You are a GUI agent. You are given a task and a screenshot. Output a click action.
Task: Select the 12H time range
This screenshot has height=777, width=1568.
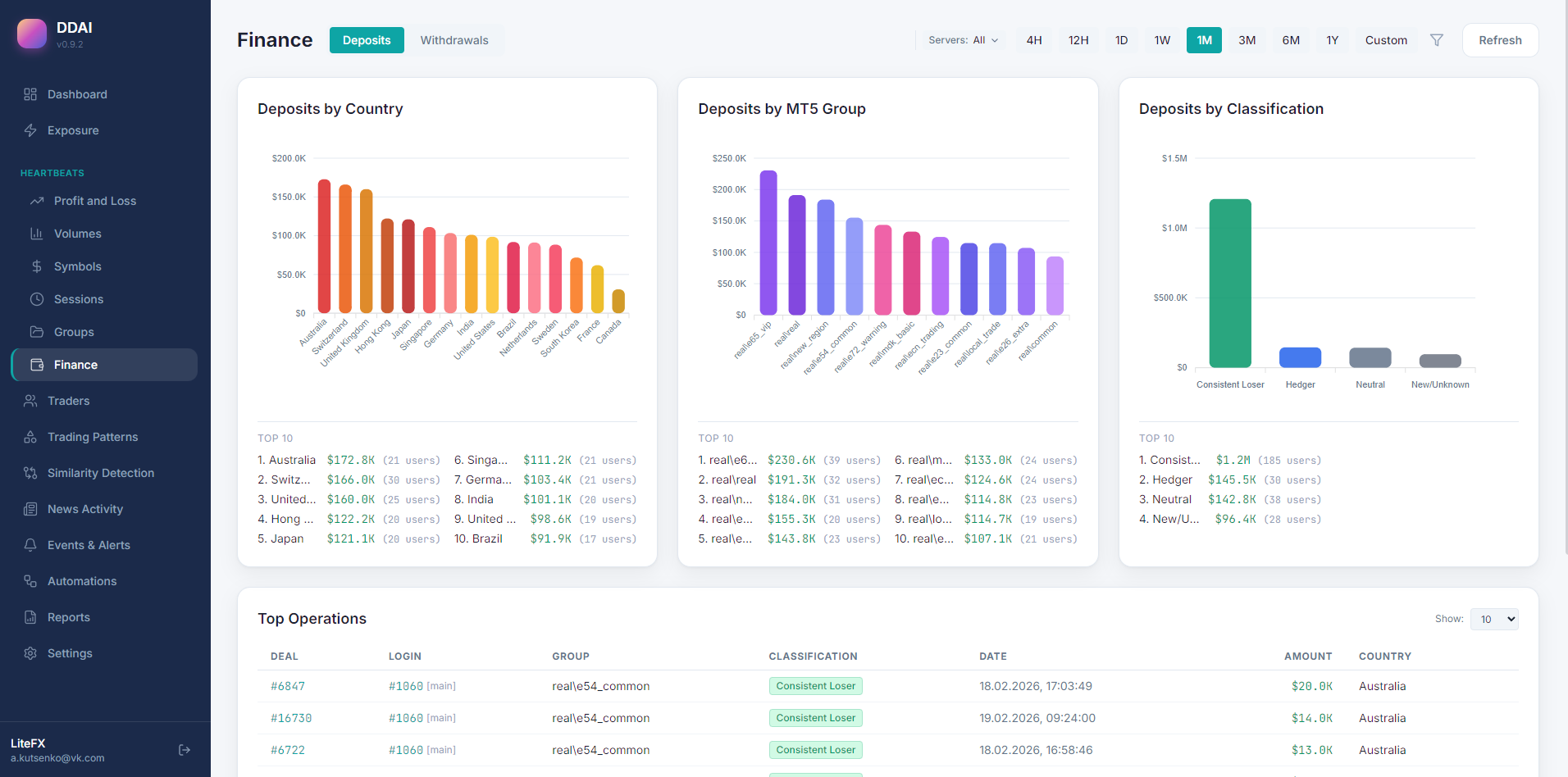pyautogui.click(x=1078, y=40)
